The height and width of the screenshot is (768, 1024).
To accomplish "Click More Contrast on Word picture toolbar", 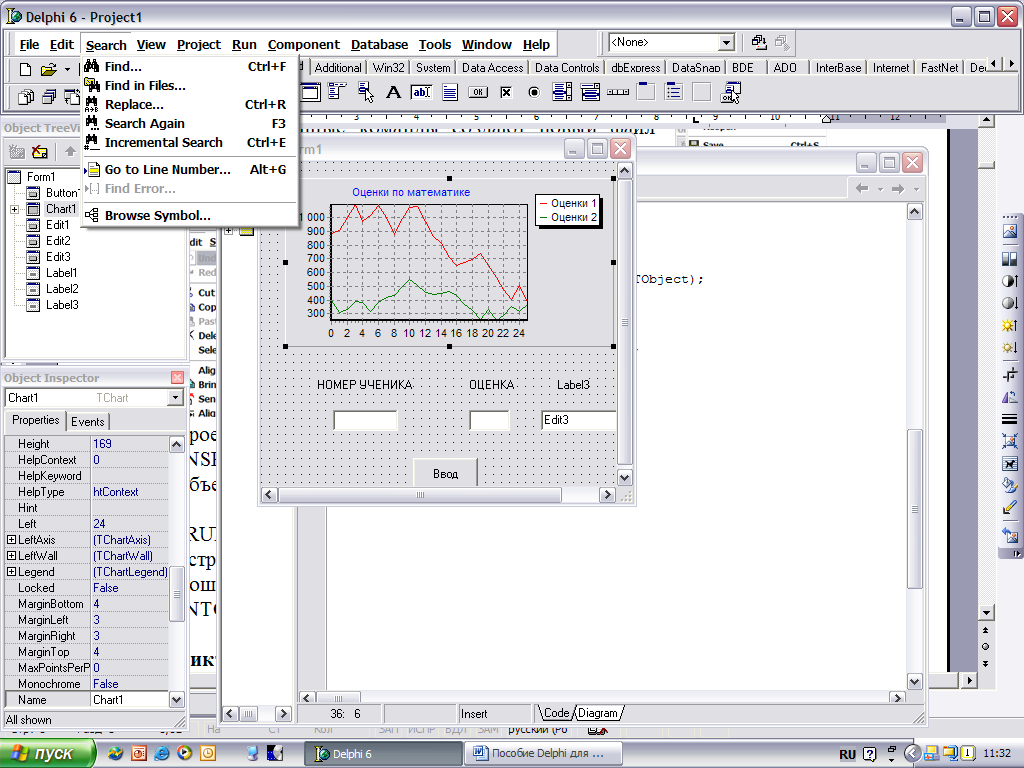I will point(1010,281).
